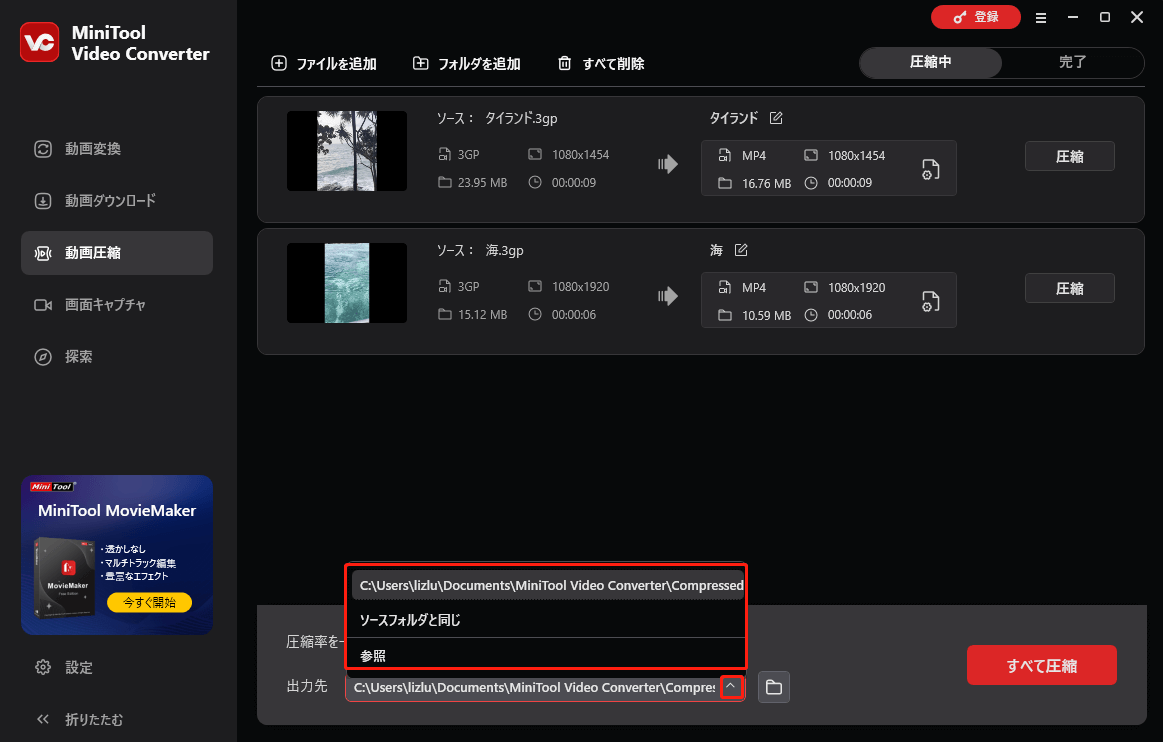The height and width of the screenshot is (742, 1163).
Task: Open 設定 in the sidebar
Action: (64, 667)
